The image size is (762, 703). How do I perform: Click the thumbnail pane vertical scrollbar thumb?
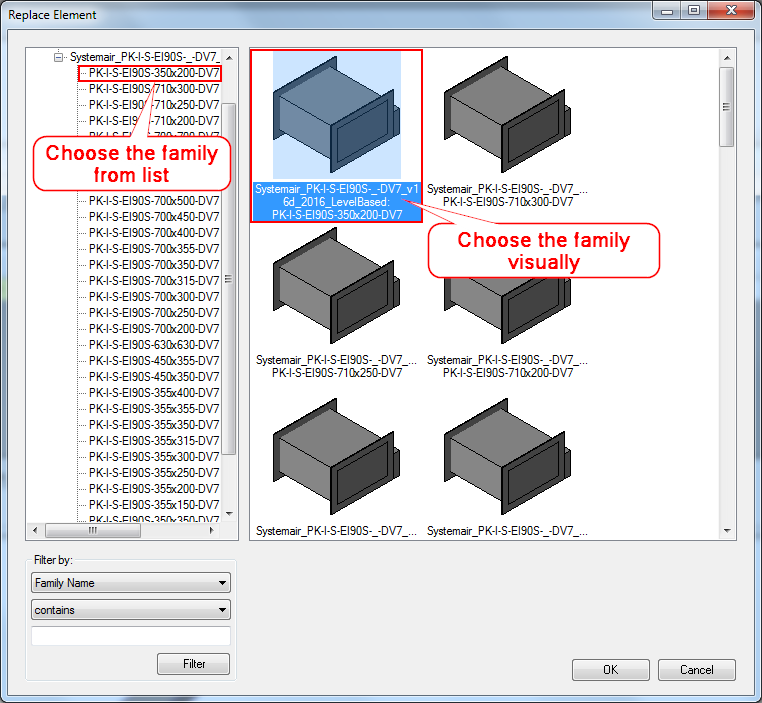coord(727,107)
